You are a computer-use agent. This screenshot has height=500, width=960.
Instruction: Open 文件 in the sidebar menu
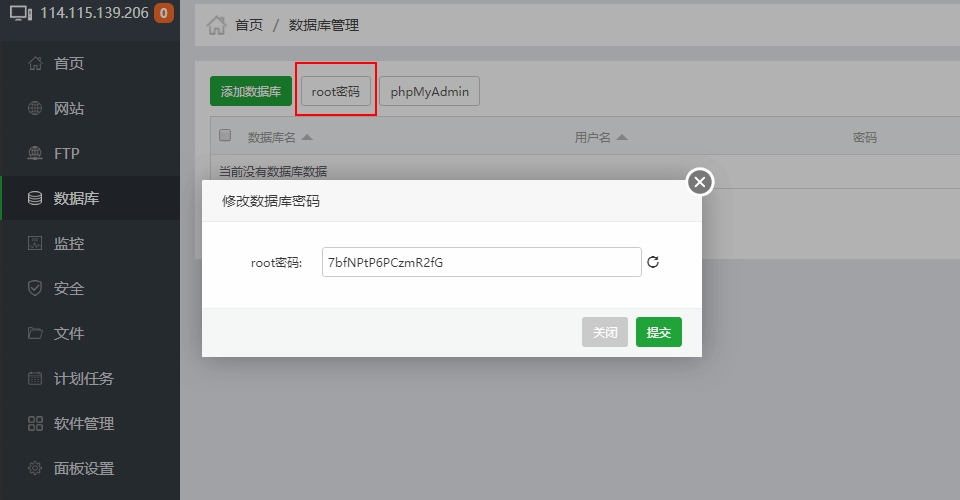(90, 333)
